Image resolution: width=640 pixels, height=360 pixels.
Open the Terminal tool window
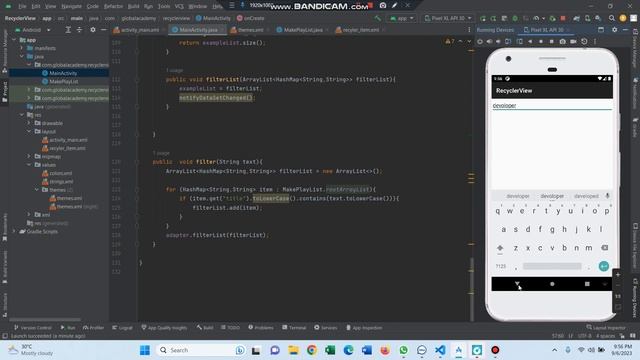pyautogui.click(x=294, y=328)
